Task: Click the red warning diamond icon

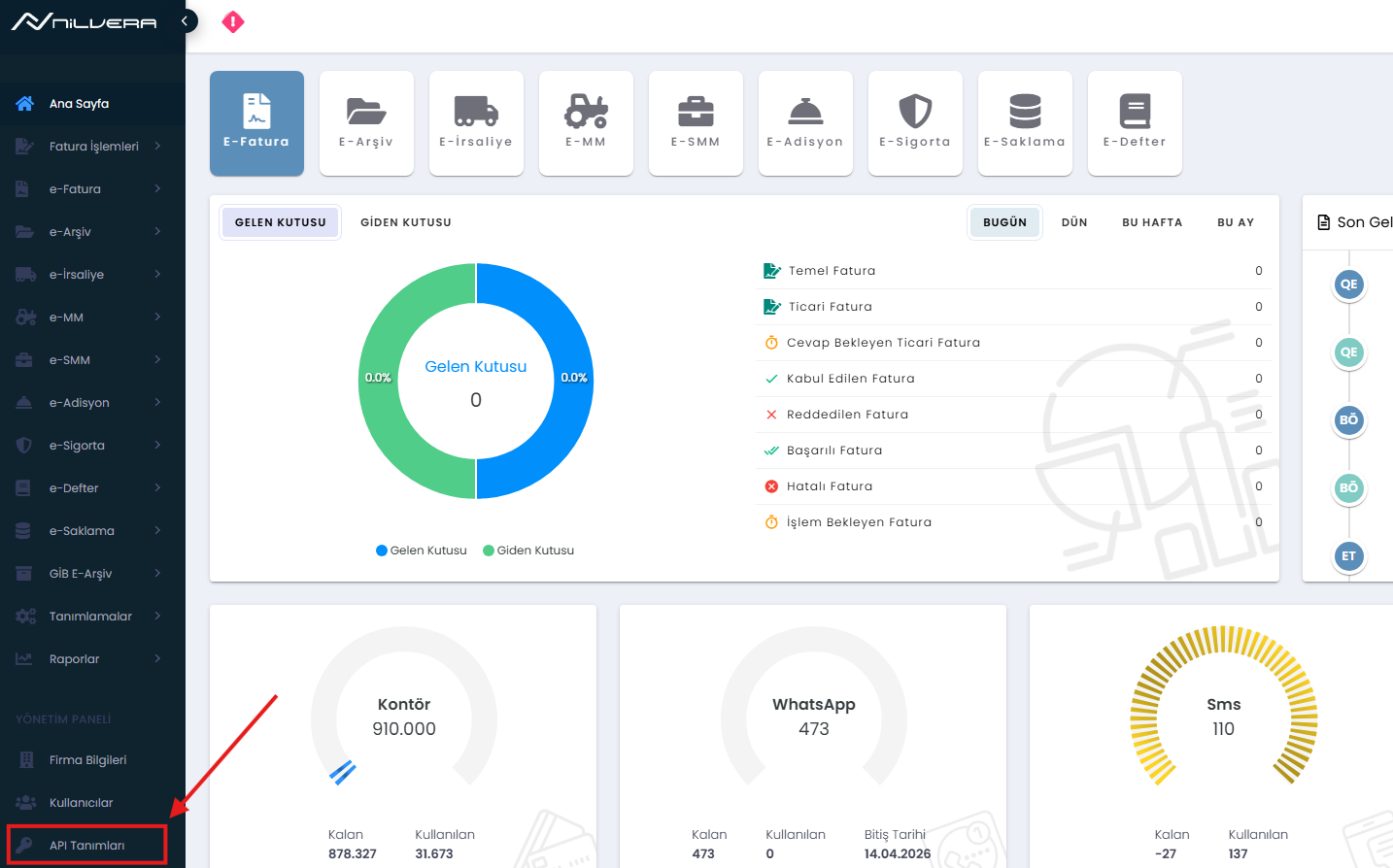Action: click(233, 21)
